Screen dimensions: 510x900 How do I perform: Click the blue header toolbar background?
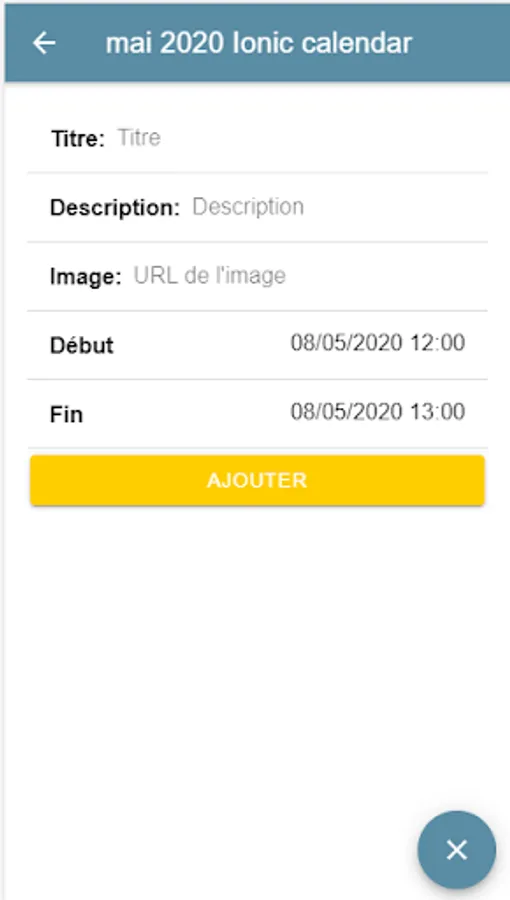[459, 43]
